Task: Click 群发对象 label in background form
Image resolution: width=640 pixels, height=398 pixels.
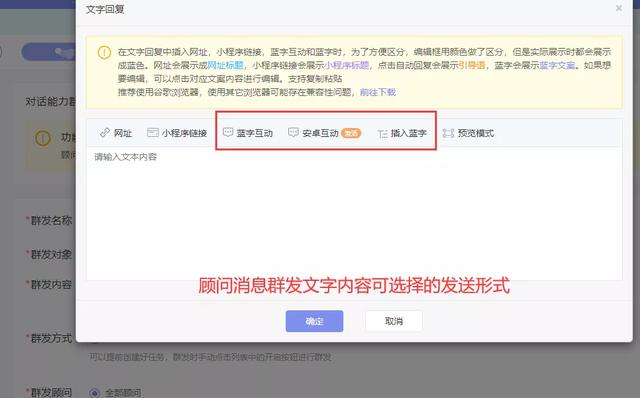Action: click(51, 255)
